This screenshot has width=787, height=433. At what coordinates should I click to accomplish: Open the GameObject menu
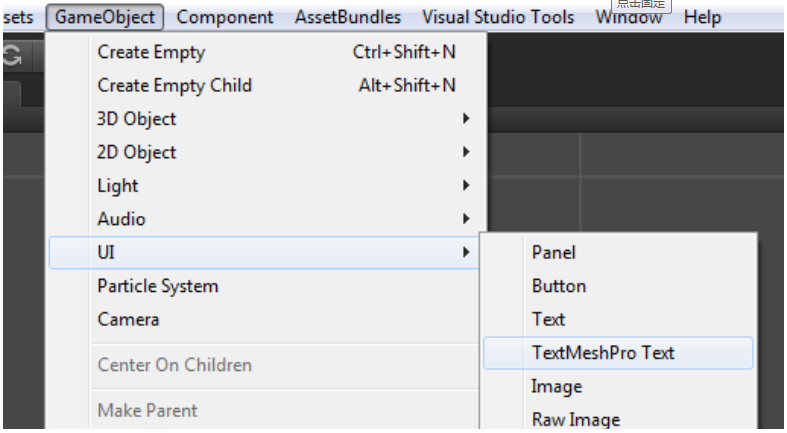[x=106, y=17]
